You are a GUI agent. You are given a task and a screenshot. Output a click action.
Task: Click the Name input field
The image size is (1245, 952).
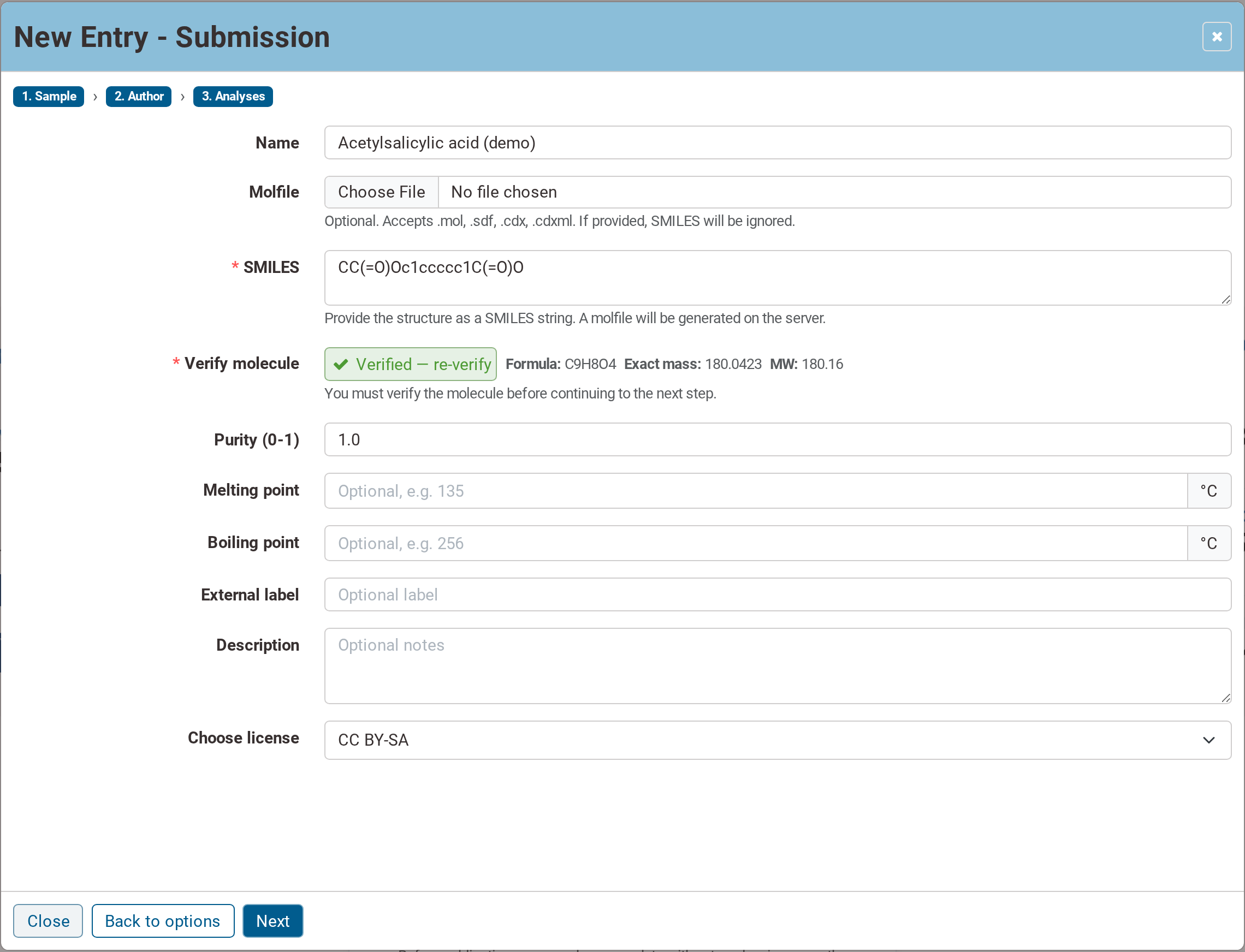[777, 143]
